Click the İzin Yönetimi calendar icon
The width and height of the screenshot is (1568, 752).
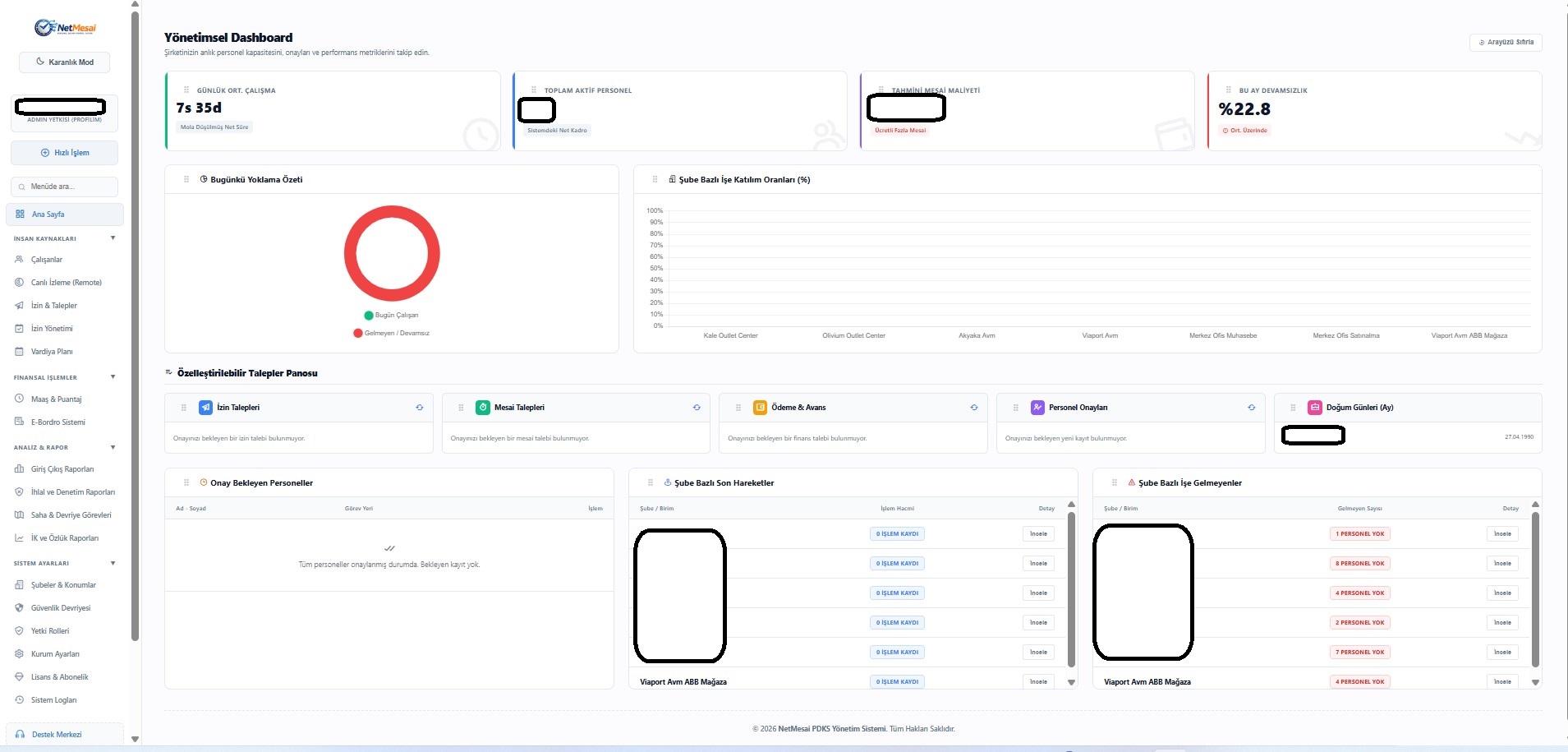click(19, 329)
